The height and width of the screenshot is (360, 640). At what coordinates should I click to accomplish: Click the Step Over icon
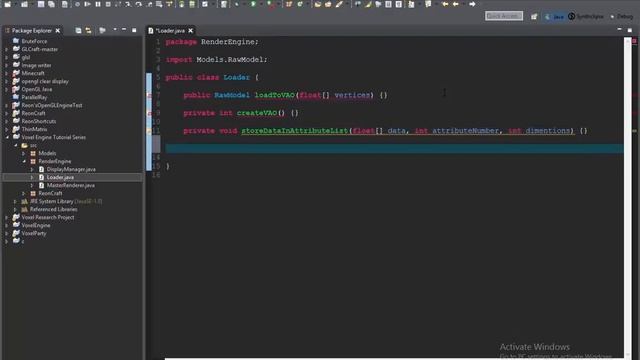click(x=138, y=4)
